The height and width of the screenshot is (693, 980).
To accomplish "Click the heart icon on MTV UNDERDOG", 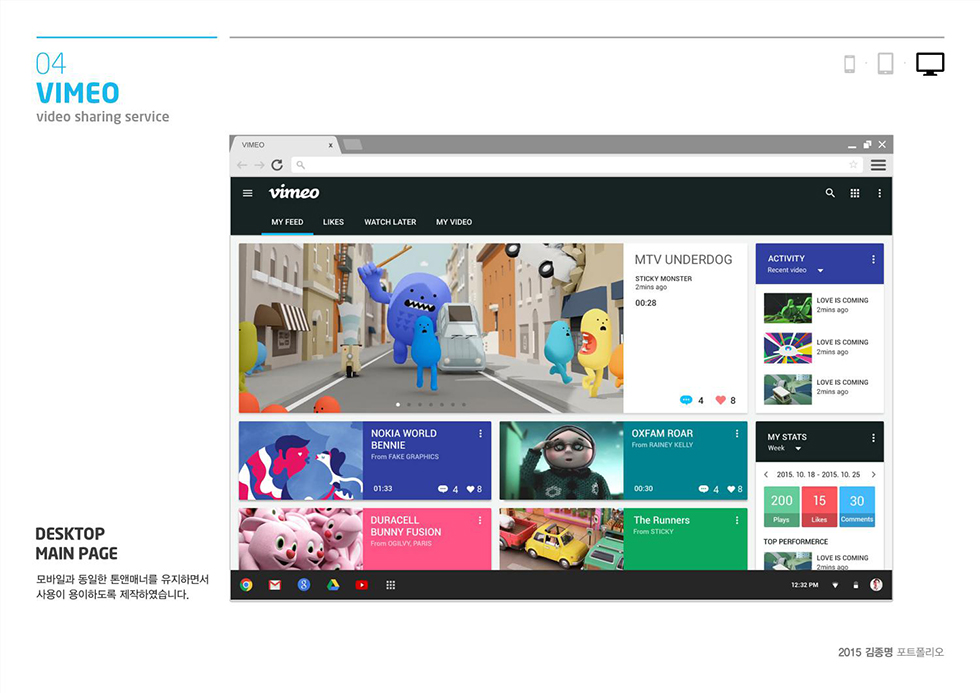I will (x=720, y=400).
